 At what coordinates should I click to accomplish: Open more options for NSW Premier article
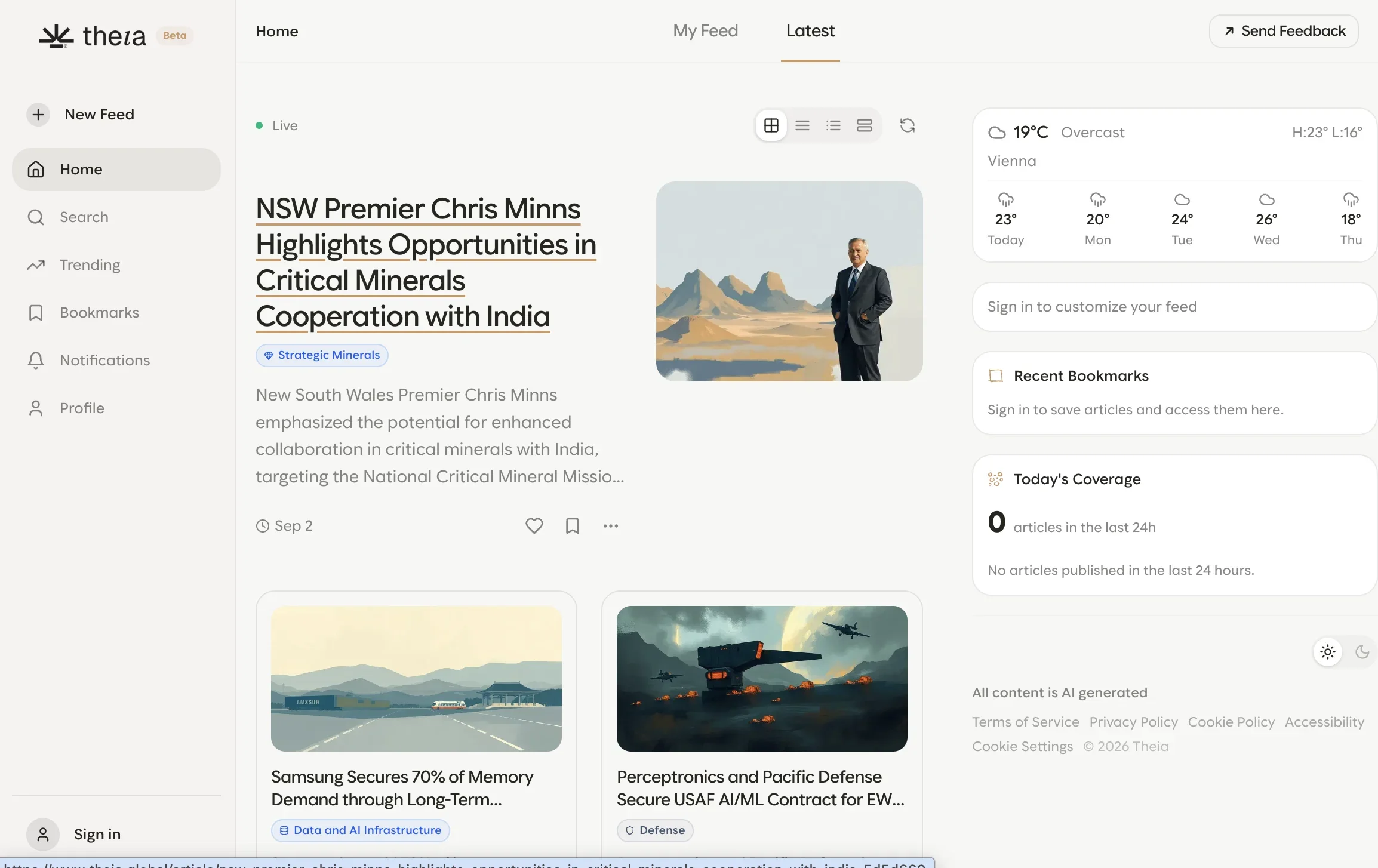611,526
